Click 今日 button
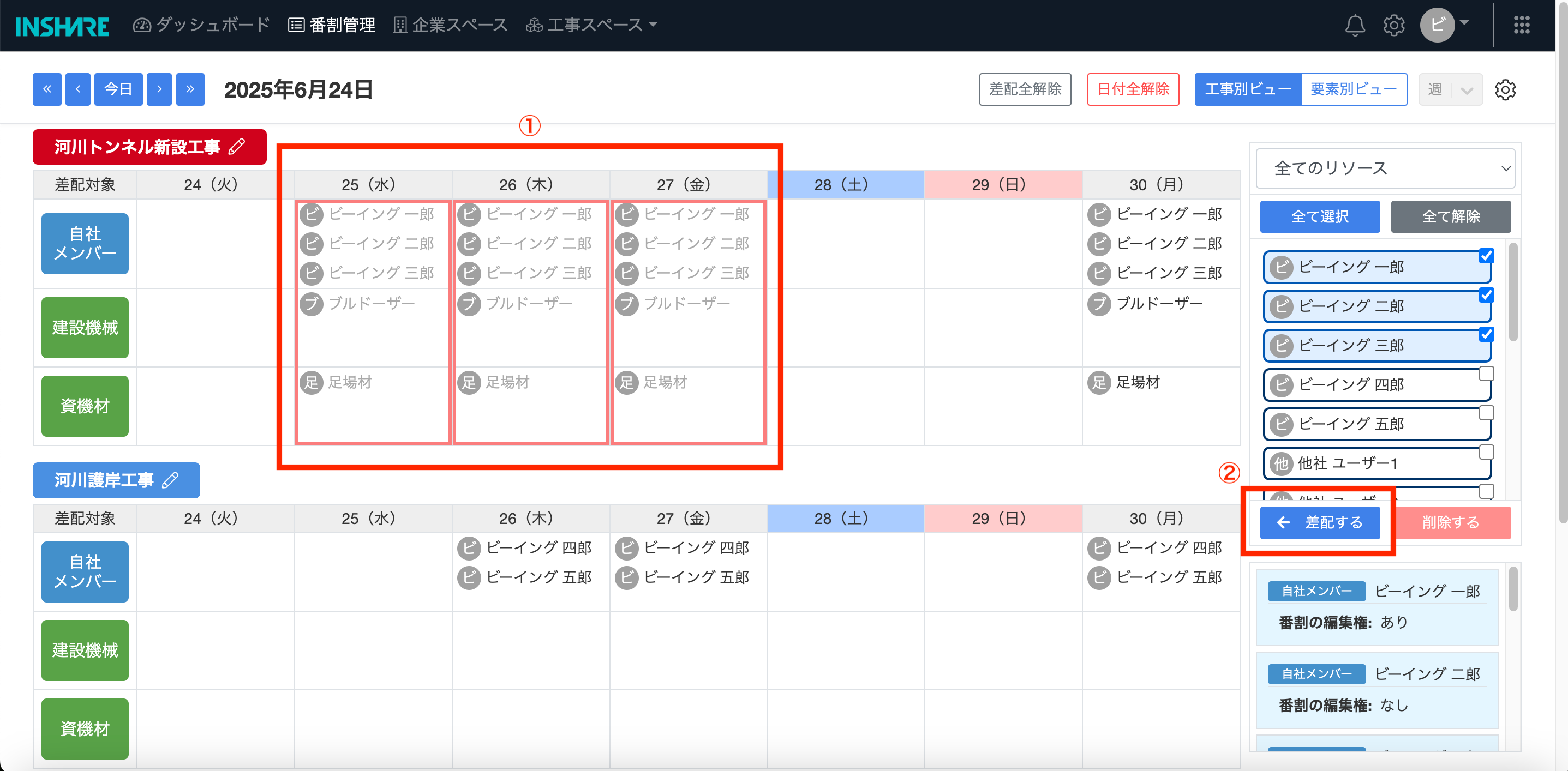The height and width of the screenshot is (771, 1568). click(x=118, y=89)
